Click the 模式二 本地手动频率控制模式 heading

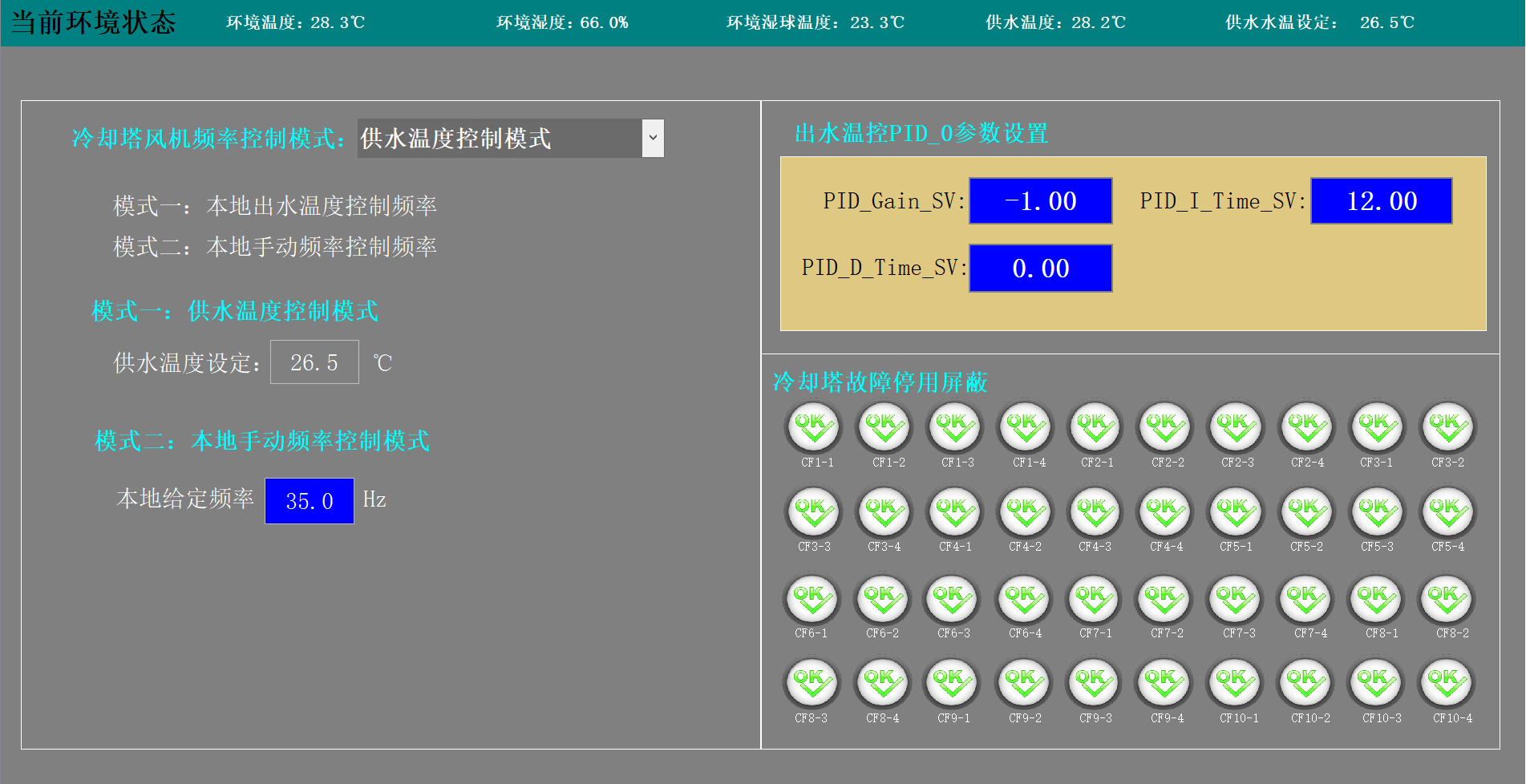click(262, 441)
